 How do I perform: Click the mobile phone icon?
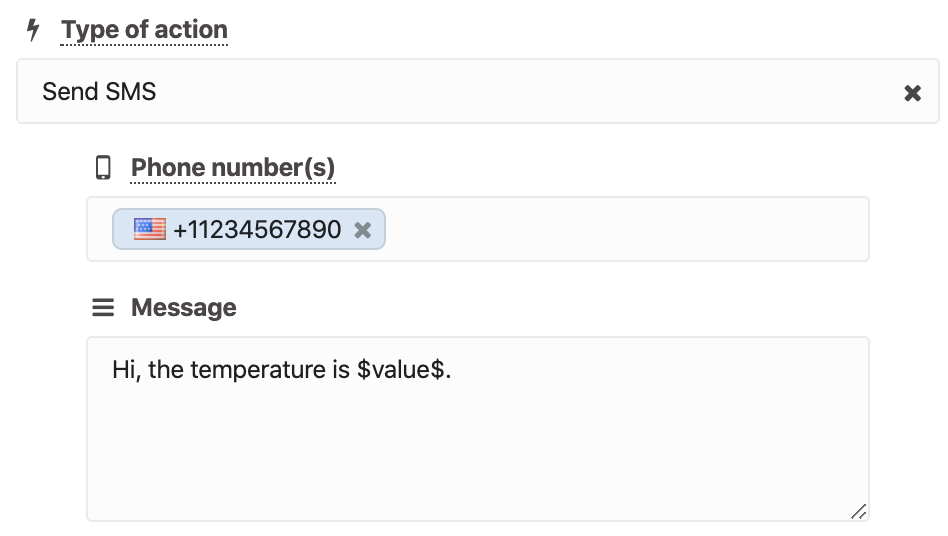(103, 167)
